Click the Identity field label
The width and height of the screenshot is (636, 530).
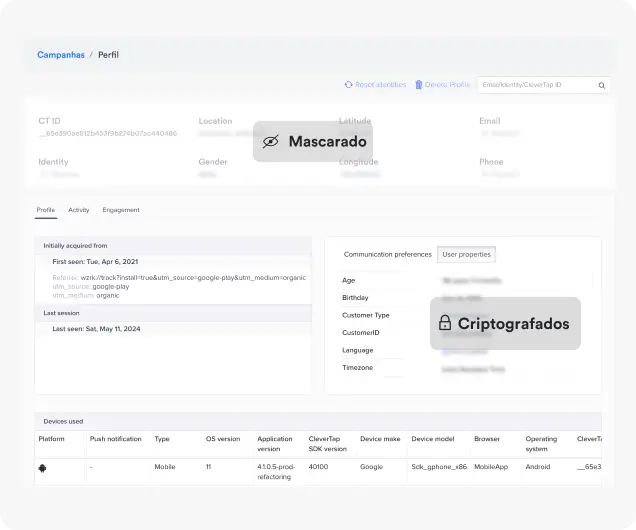53,162
